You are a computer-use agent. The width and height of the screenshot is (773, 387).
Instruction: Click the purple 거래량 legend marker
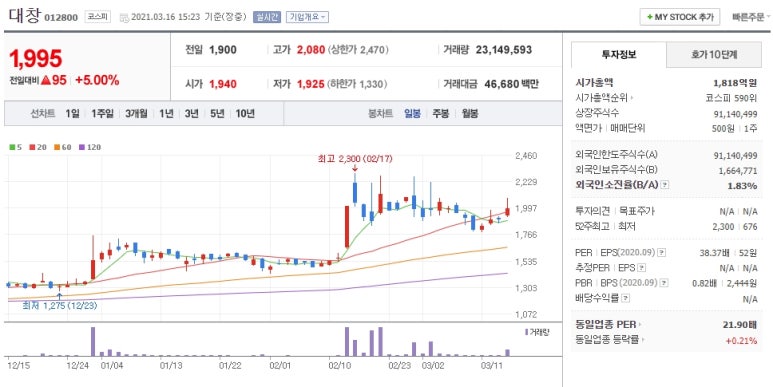tap(527, 332)
